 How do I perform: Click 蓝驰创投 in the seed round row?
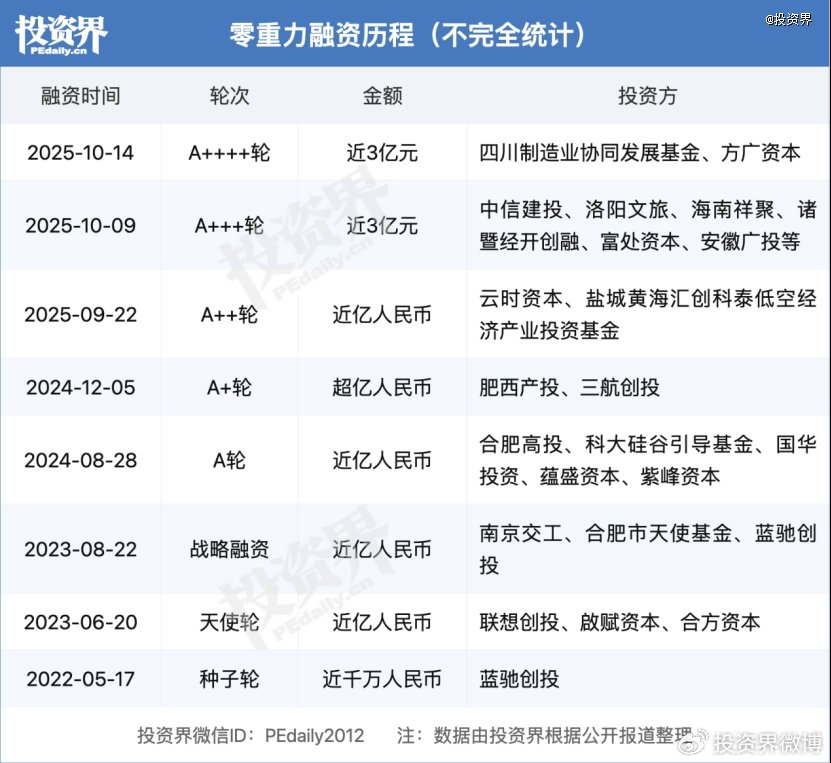tap(512, 677)
